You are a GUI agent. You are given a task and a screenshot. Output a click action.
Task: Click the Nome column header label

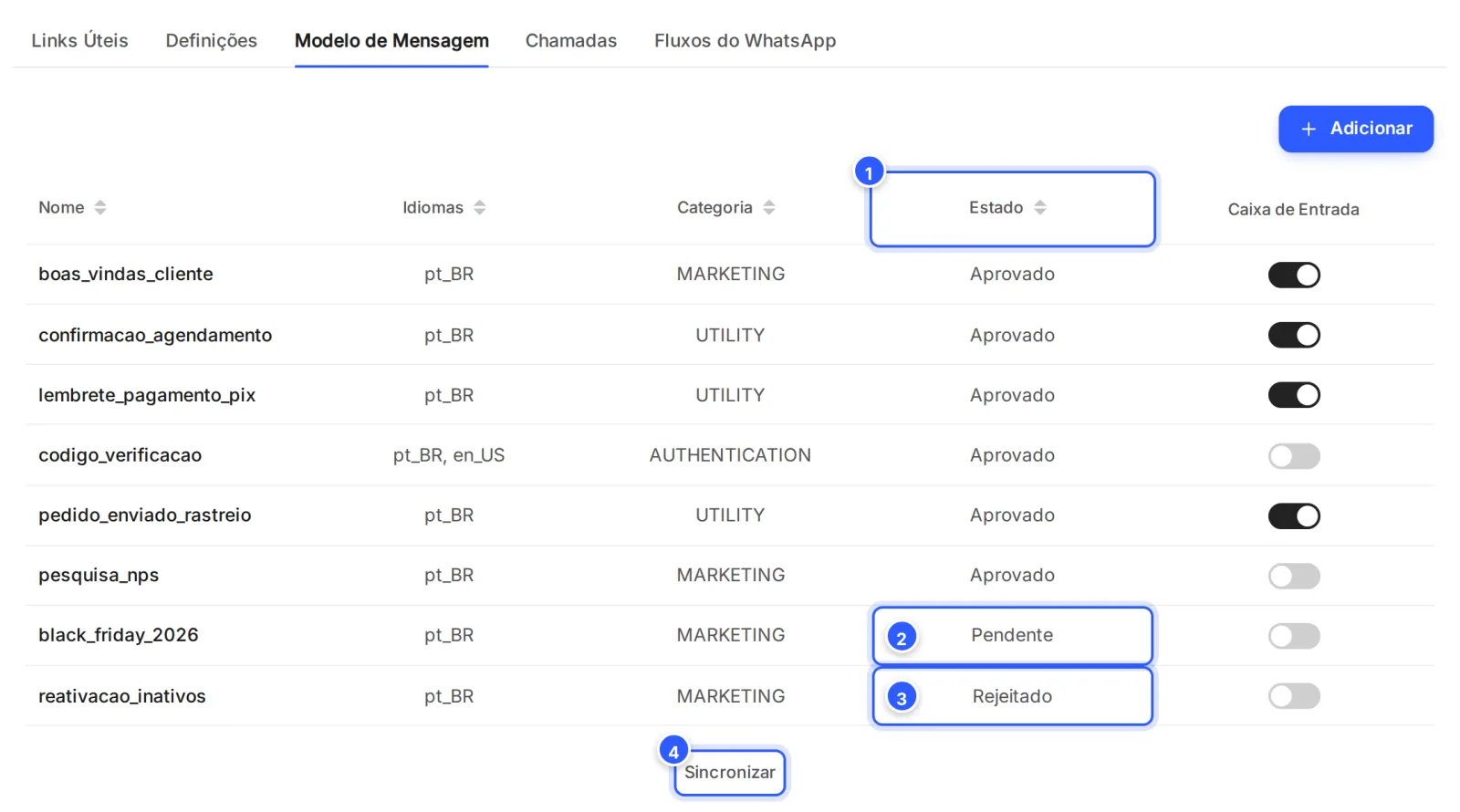click(x=61, y=208)
